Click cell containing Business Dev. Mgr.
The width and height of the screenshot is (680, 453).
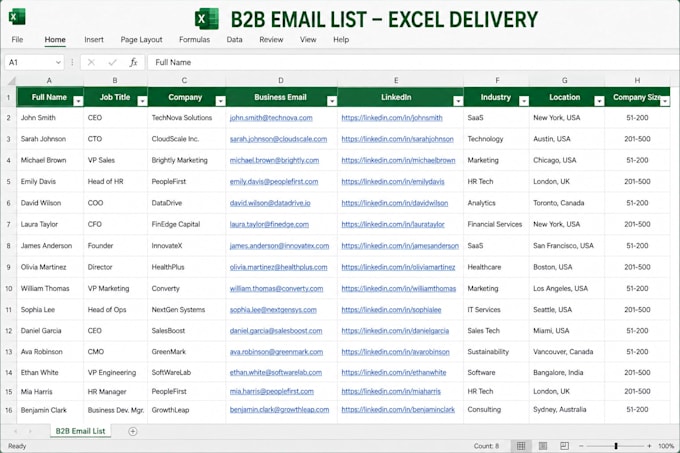click(x=115, y=410)
